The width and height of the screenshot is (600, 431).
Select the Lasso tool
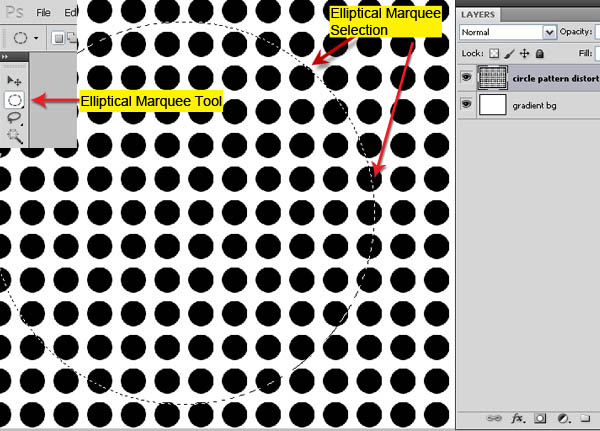(14, 117)
